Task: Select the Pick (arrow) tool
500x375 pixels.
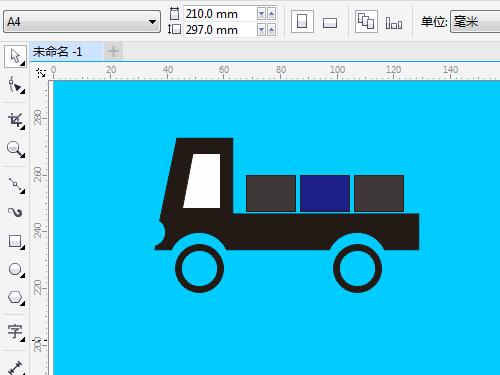Action: click(15, 56)
